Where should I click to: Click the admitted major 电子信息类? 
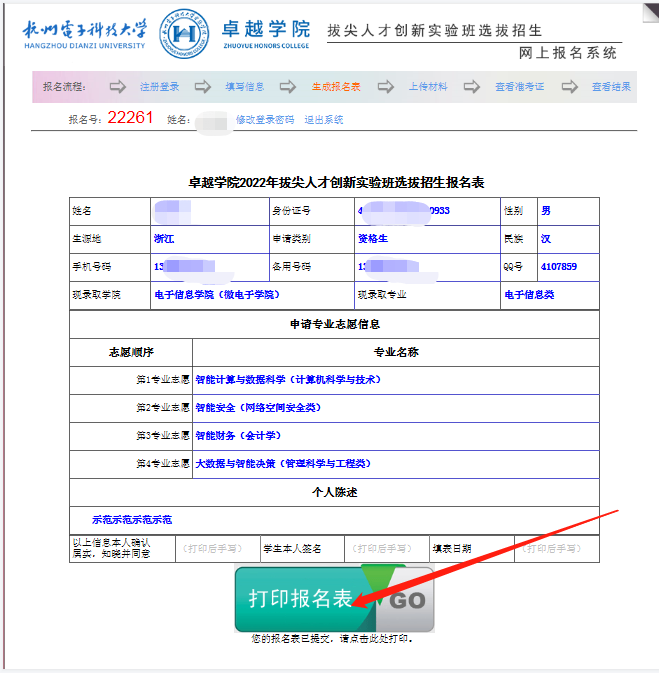pos(529,295)
